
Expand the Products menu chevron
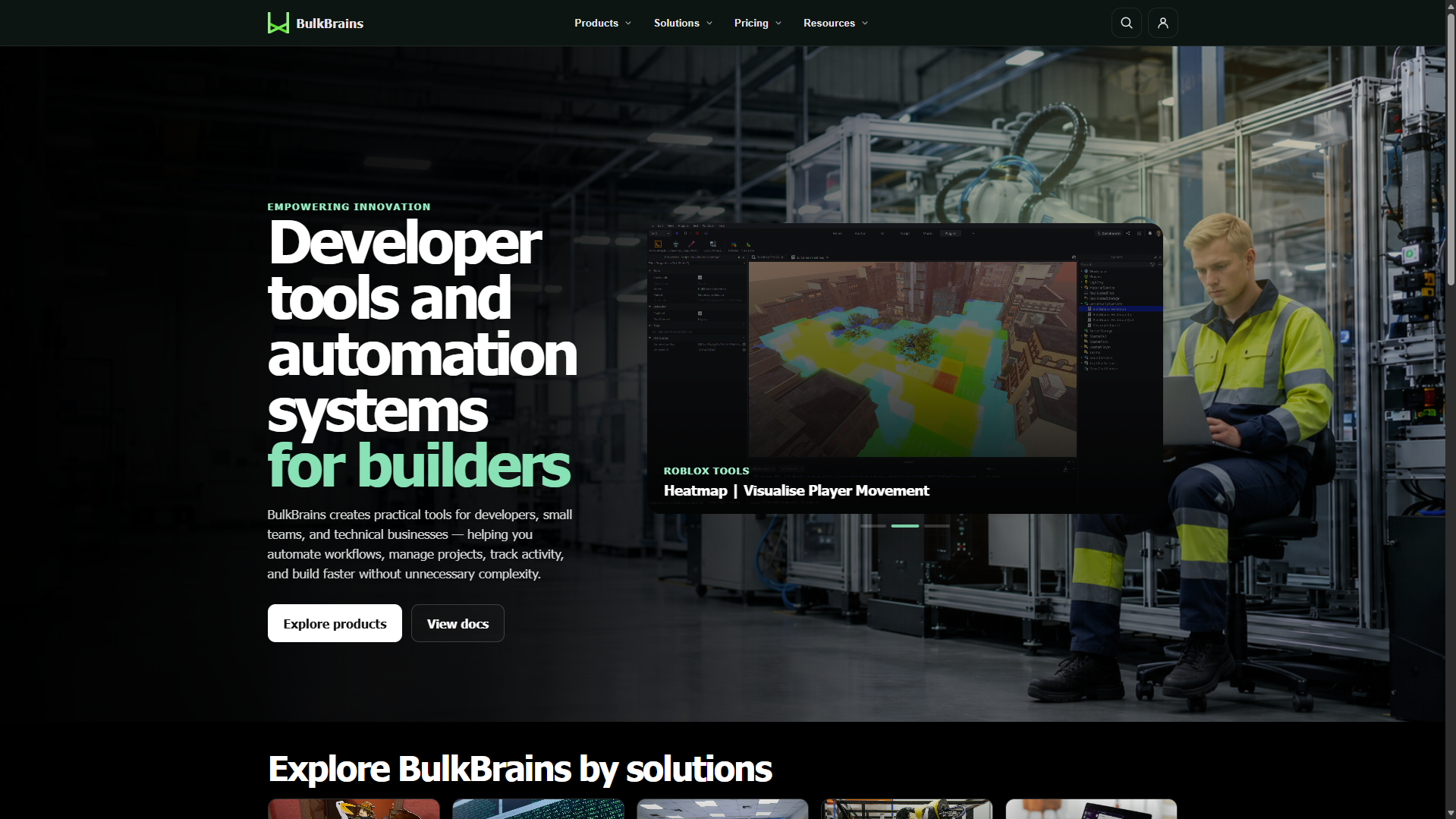[628, 24]
